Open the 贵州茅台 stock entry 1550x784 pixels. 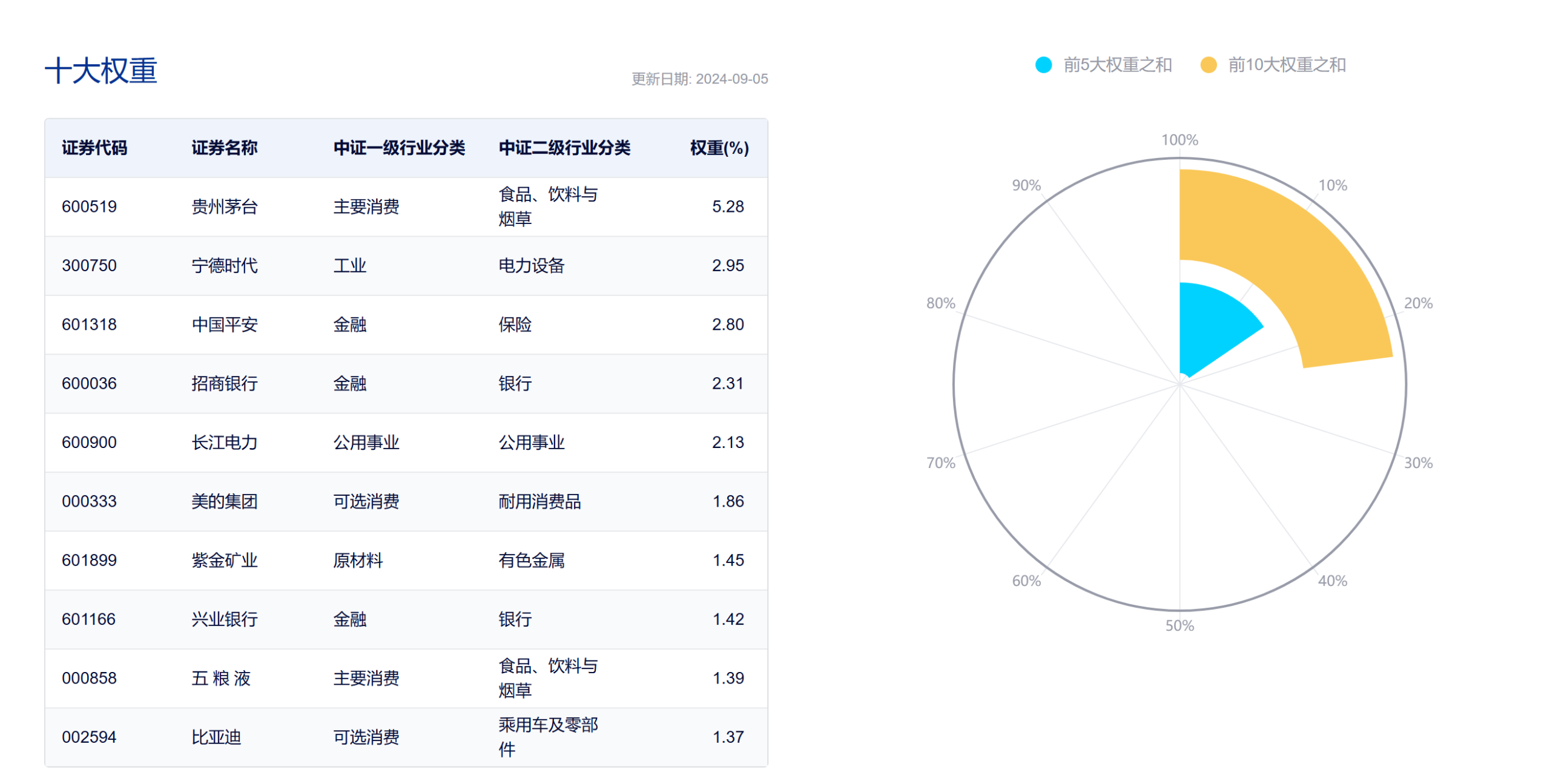[224, 206]
